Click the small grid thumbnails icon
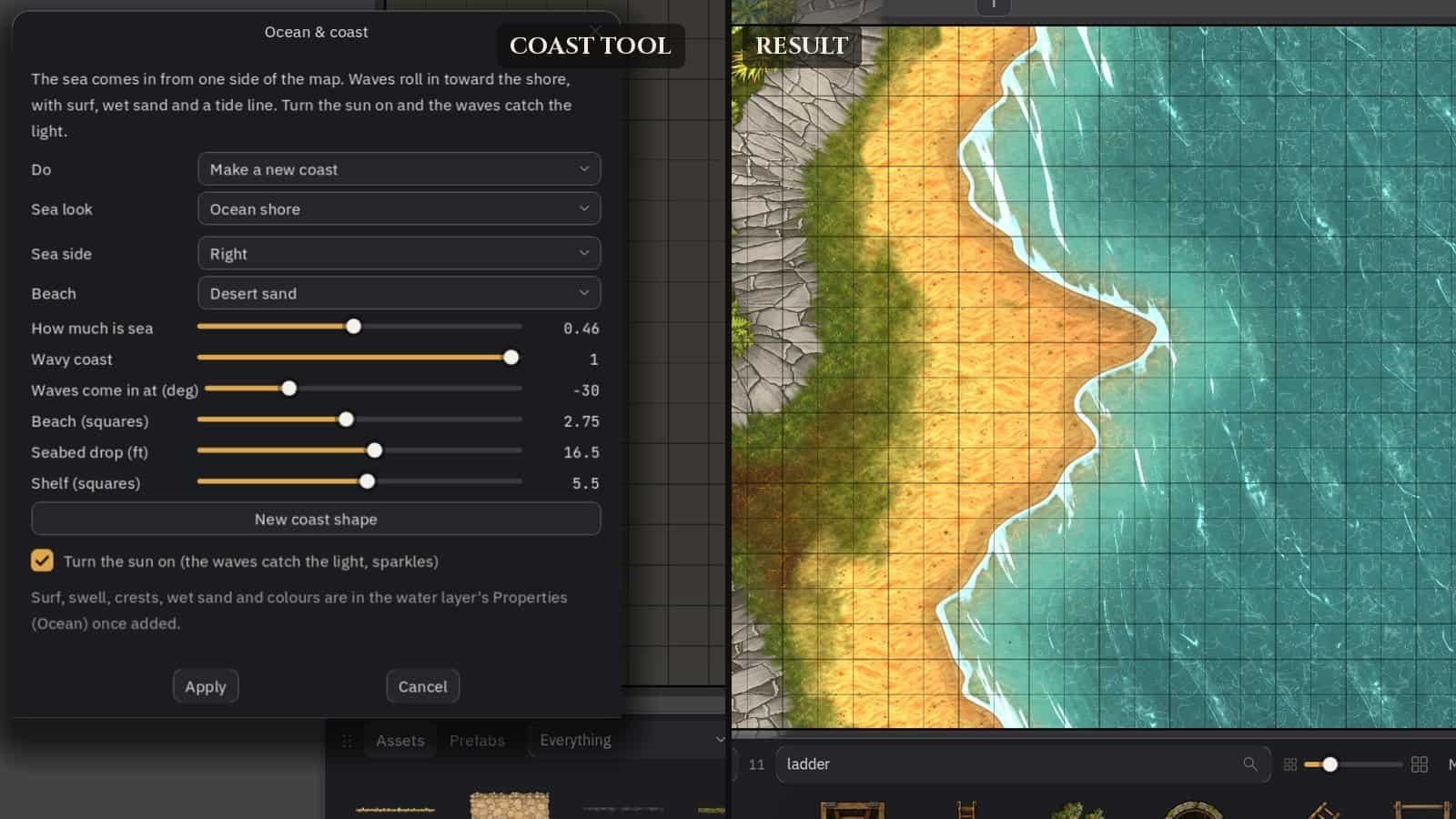 click(x=1289, y=764)
